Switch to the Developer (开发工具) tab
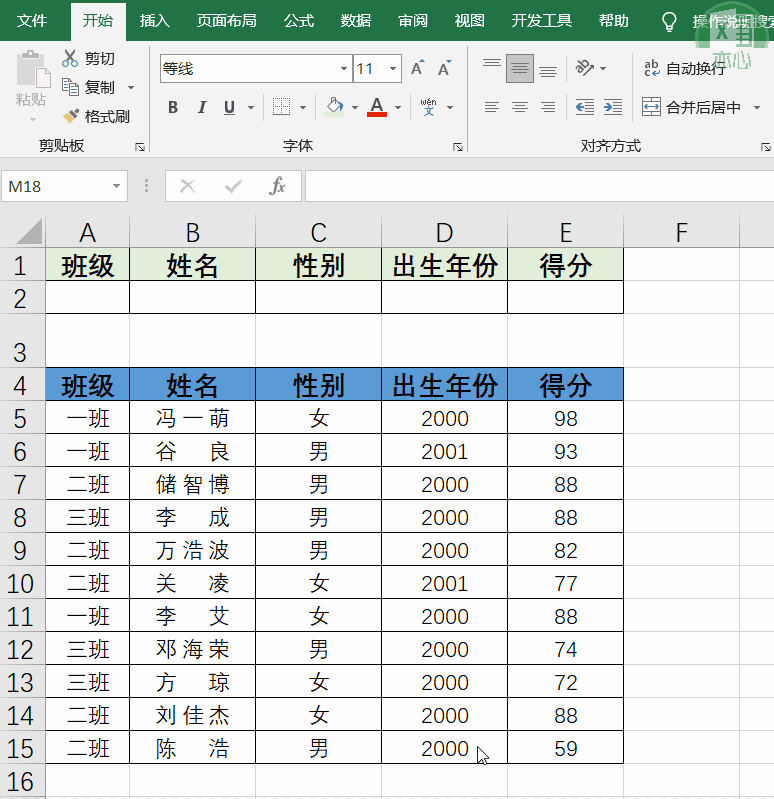Image resolution: width=774 pixels, height=799 pixels. [x=541, y=21]
